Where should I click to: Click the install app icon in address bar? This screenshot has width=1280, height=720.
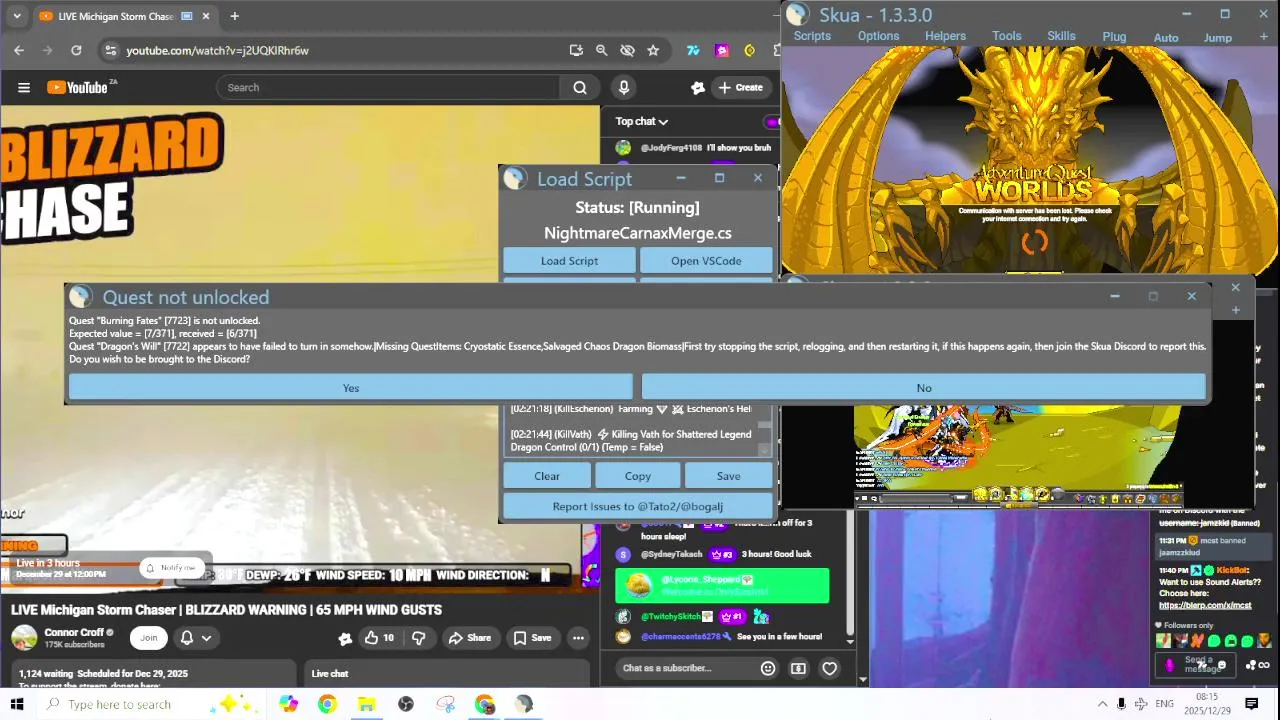[576, 50]
